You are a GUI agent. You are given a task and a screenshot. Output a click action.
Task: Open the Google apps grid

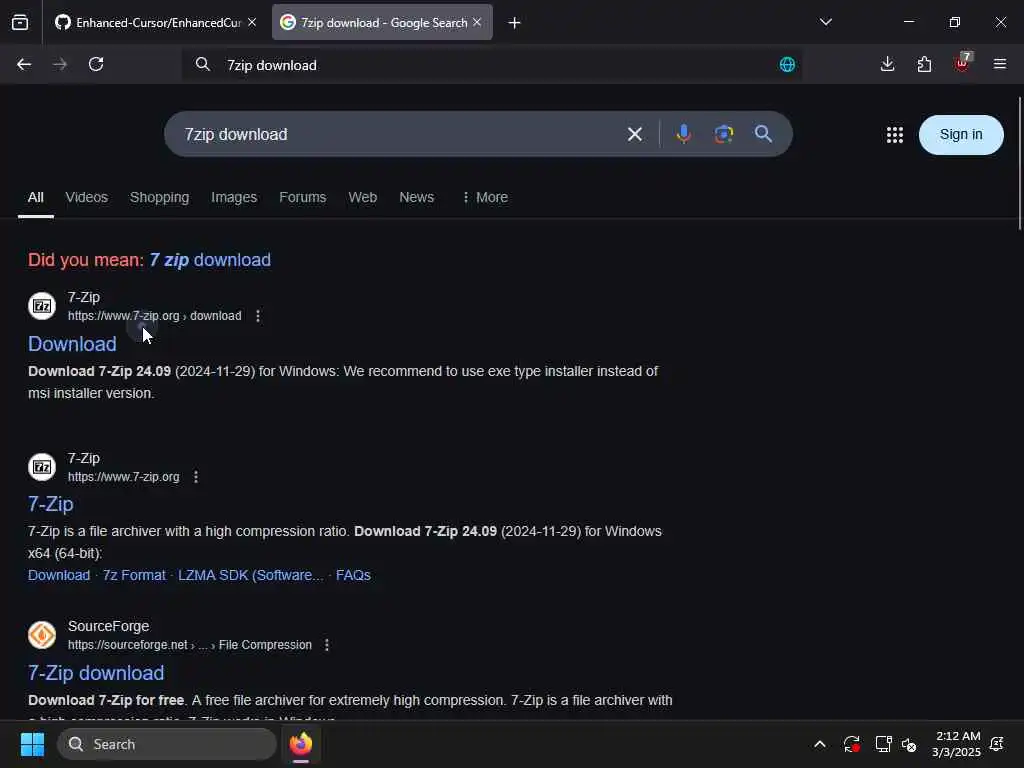[x=895, y=135]
